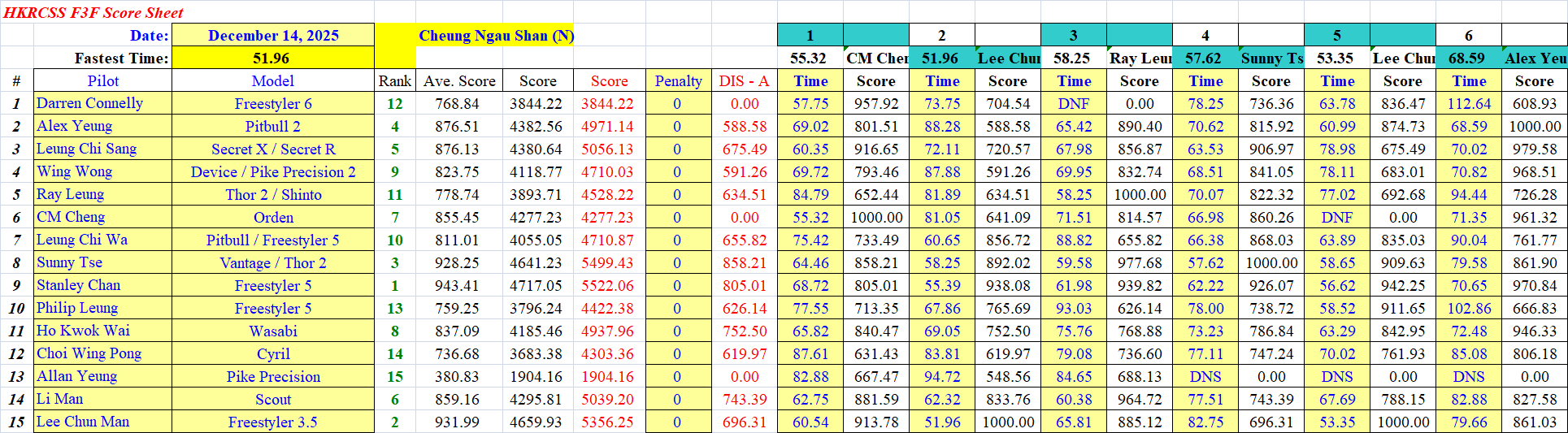Screen dimensions: 1568x433
Task: Select the Device / Pike Precision 2 cell
Action: pyautogui.click(x=273, y=171)
